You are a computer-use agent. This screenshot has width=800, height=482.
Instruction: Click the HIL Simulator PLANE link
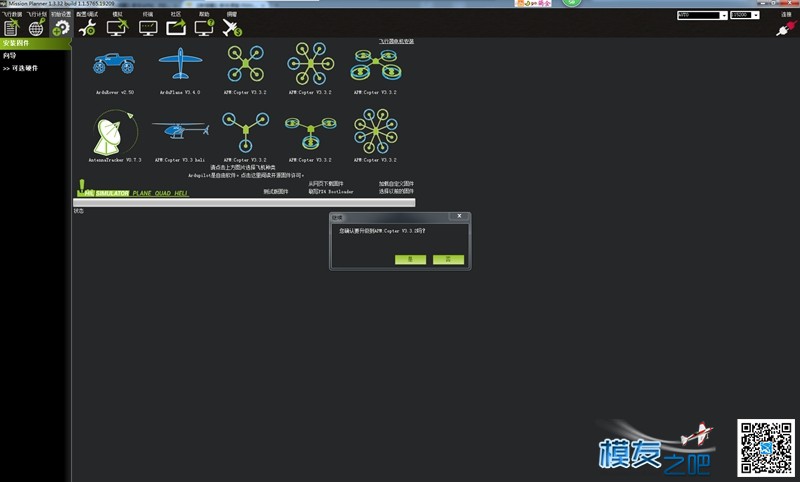coord(142,193)
